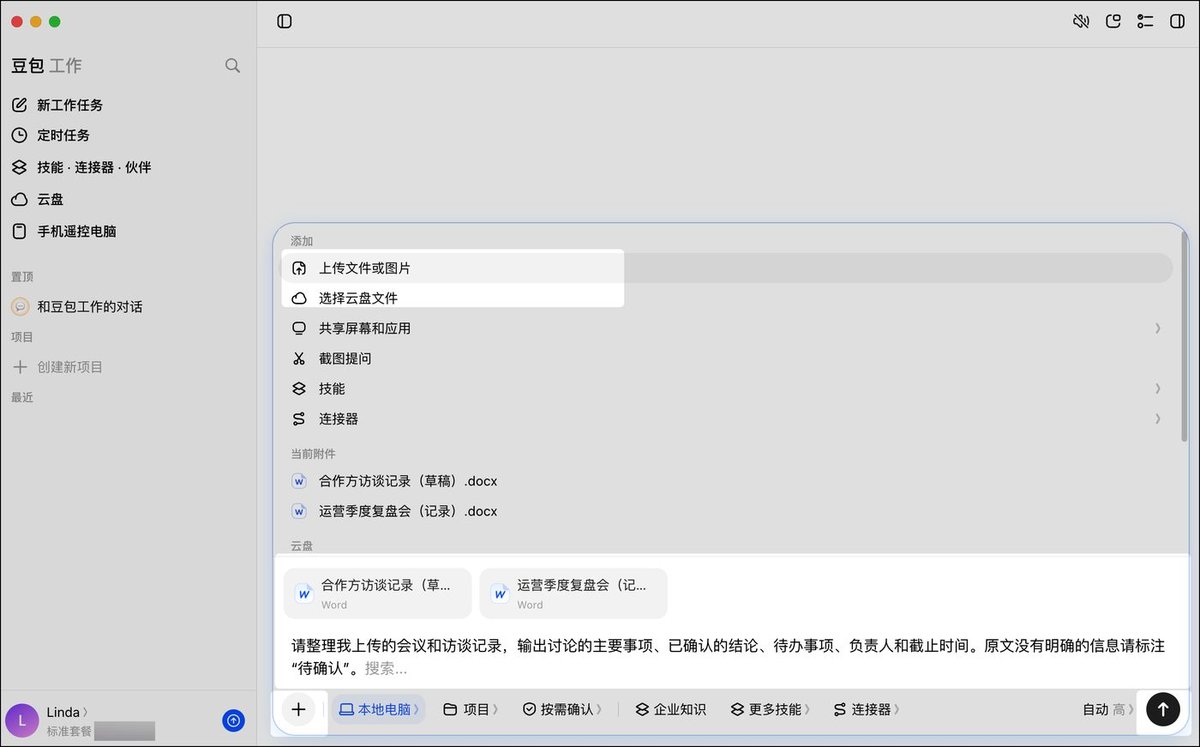Open the 更多技能 dropdown
Screen dimensions: 1200x747
(770, 709)
